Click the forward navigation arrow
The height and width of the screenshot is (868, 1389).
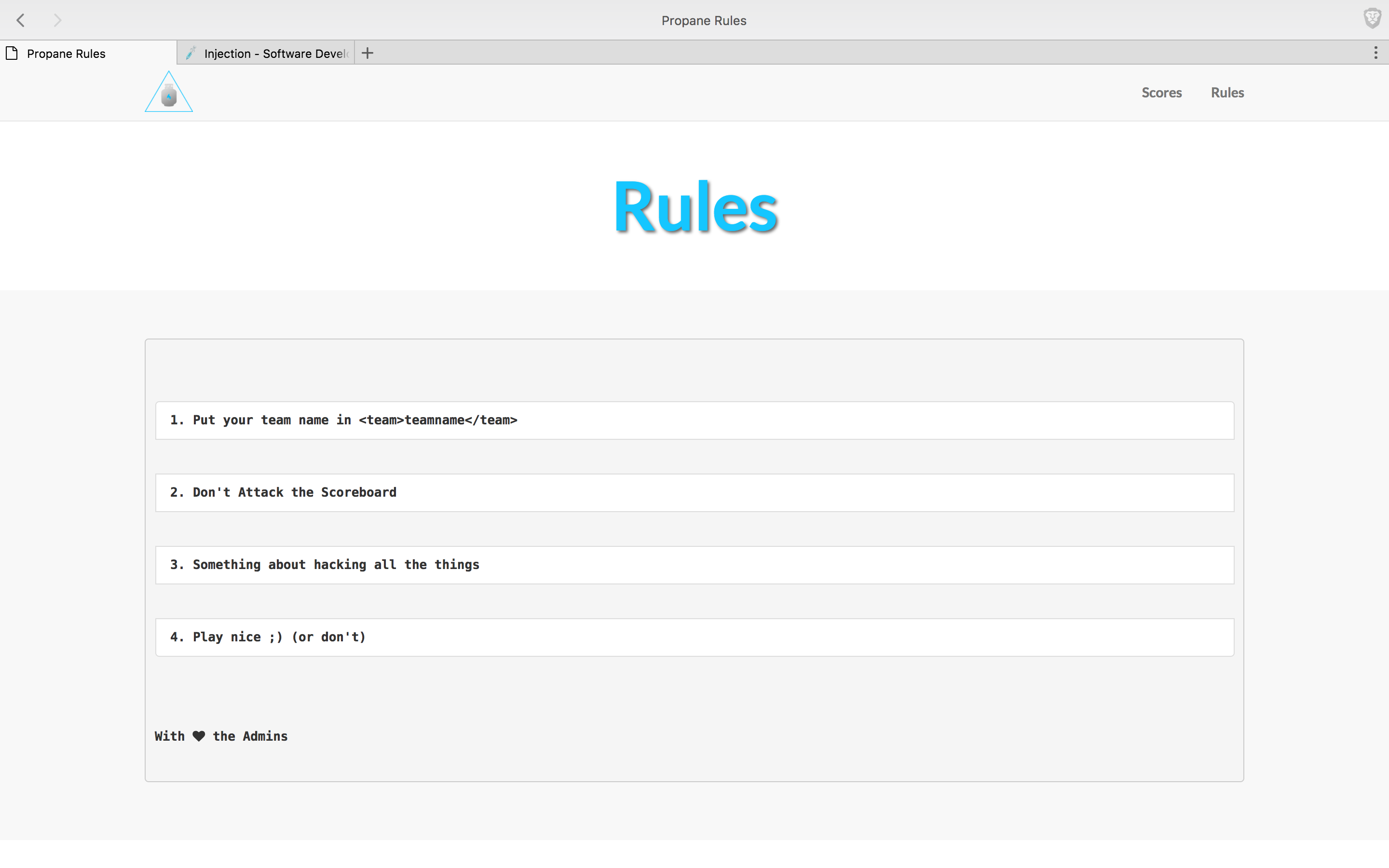[x=57, y=21]
